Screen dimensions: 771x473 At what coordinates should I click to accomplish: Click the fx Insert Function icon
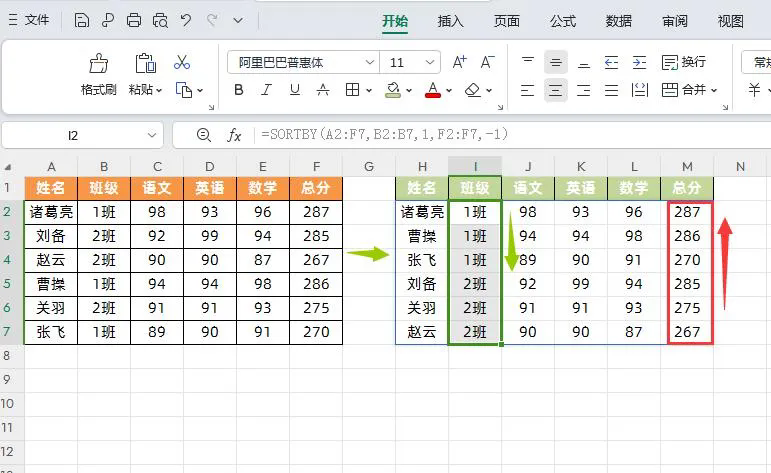(235, 135)
